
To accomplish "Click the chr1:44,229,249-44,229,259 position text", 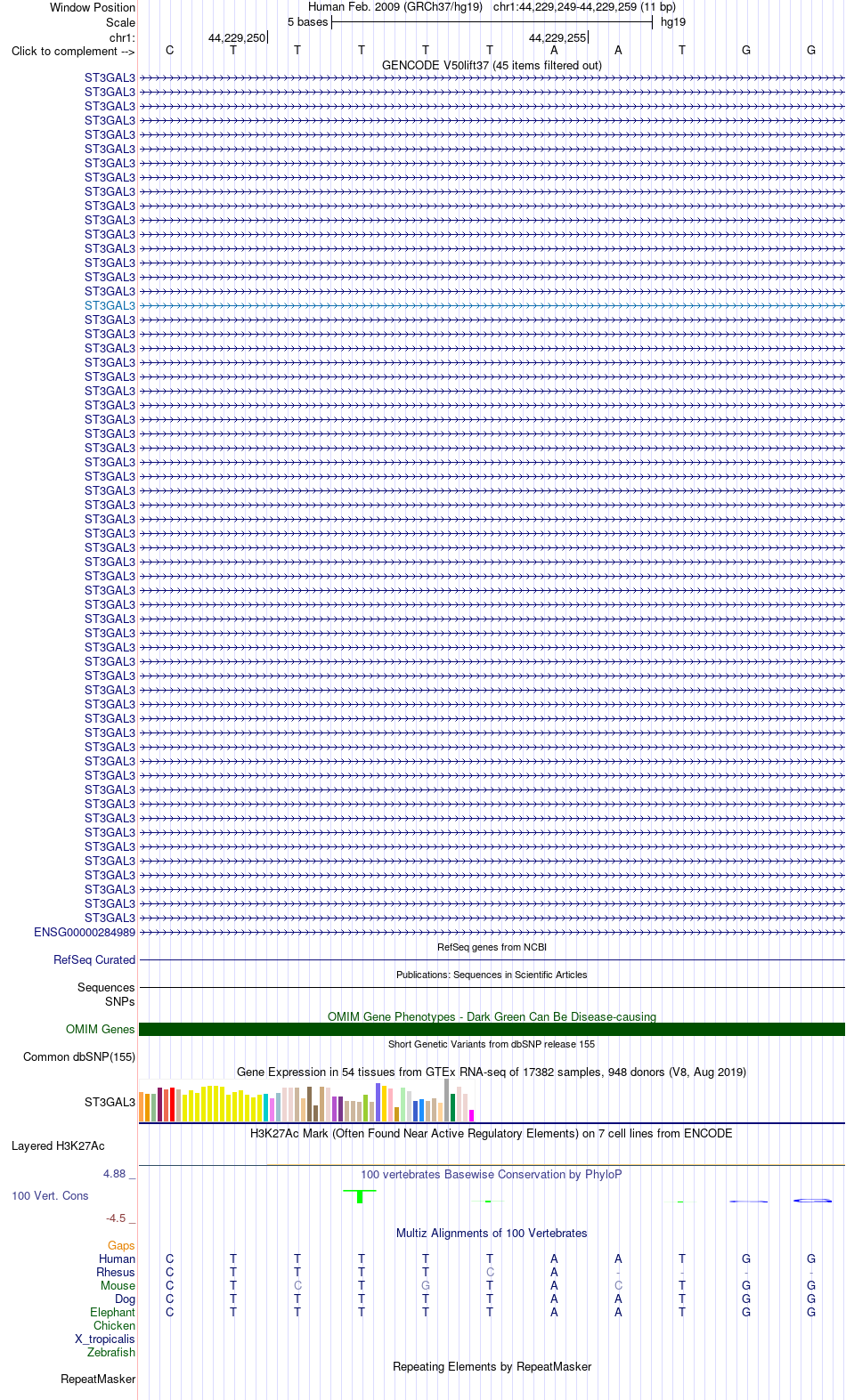I will click(x=584, y=7).
